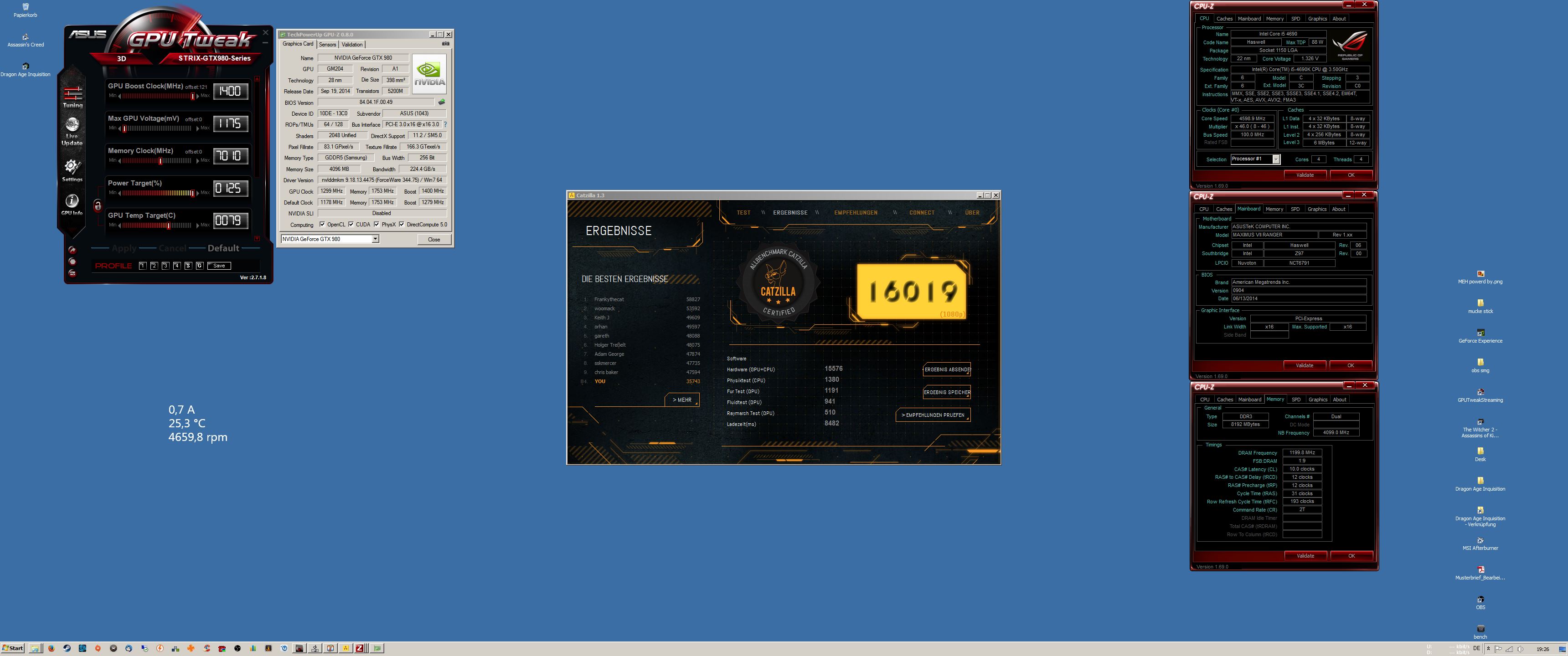Toggle PhysX checkbox in GPU-Z
1568x656 pixels.
pos(376,225)
